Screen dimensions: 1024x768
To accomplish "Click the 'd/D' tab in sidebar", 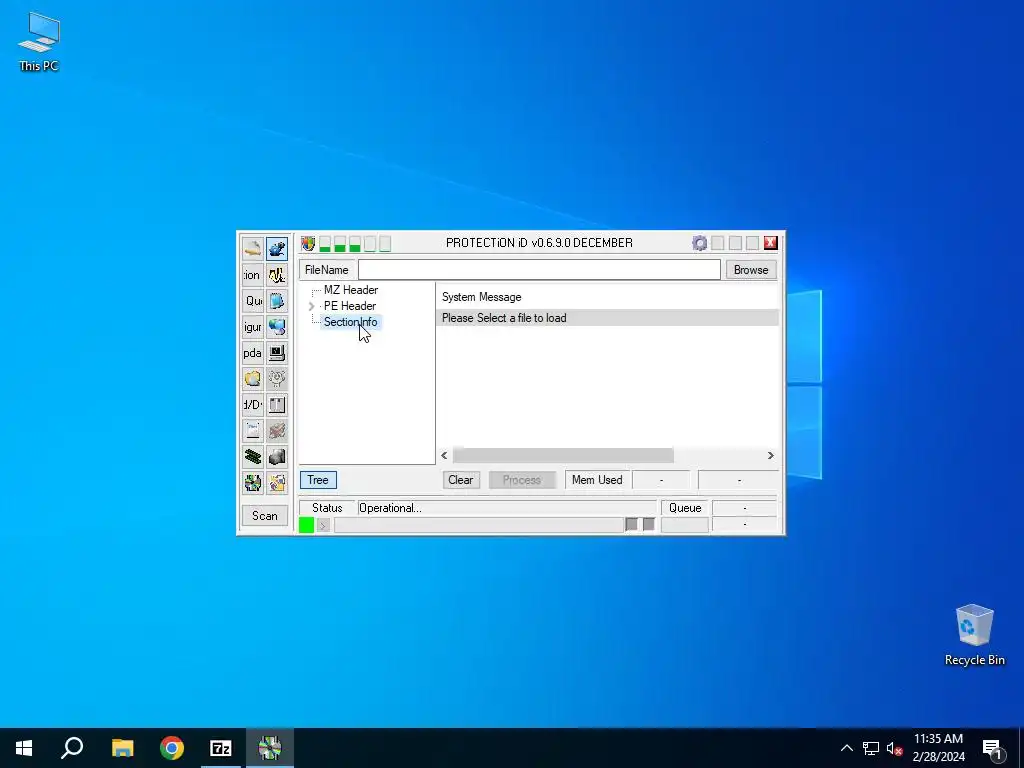I will pyautogui.click(x=253, y=405).
